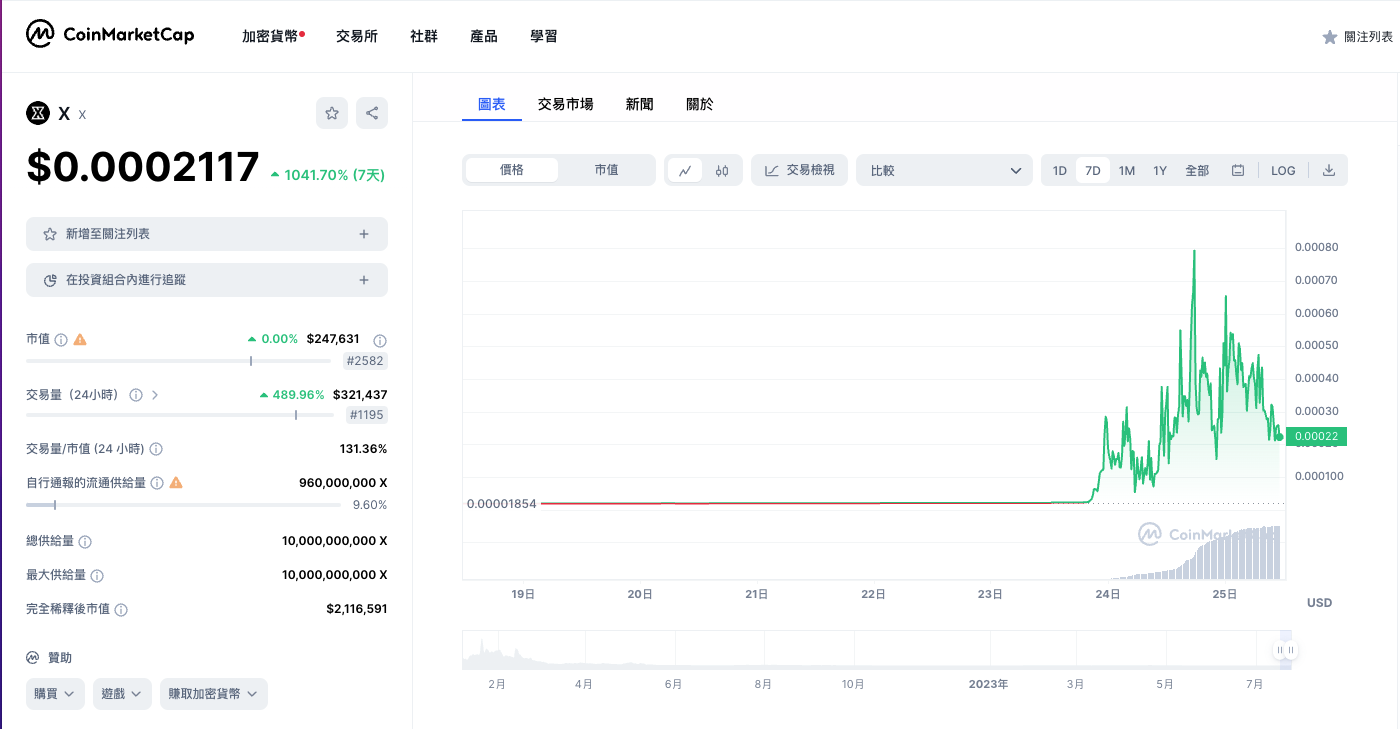This screenshot has width=1400, height=729.
Task: Open the 社群 menu
Action: coord(424,36)
